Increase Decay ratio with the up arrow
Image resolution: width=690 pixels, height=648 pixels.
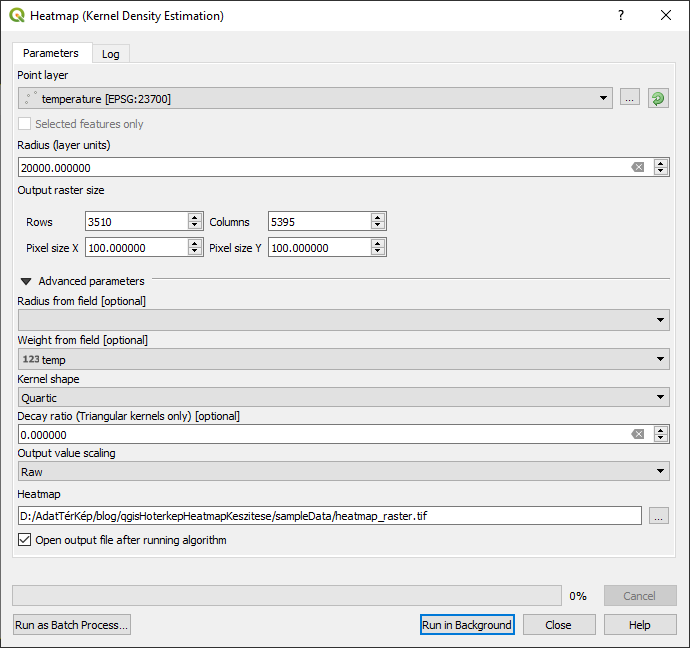click(x=661, y=430)
